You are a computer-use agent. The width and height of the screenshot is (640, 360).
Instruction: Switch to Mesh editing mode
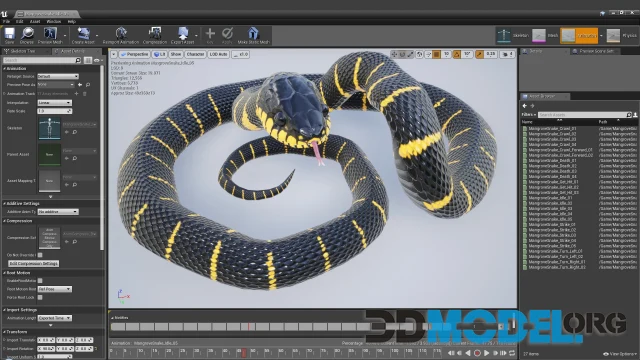click(545, 36)
